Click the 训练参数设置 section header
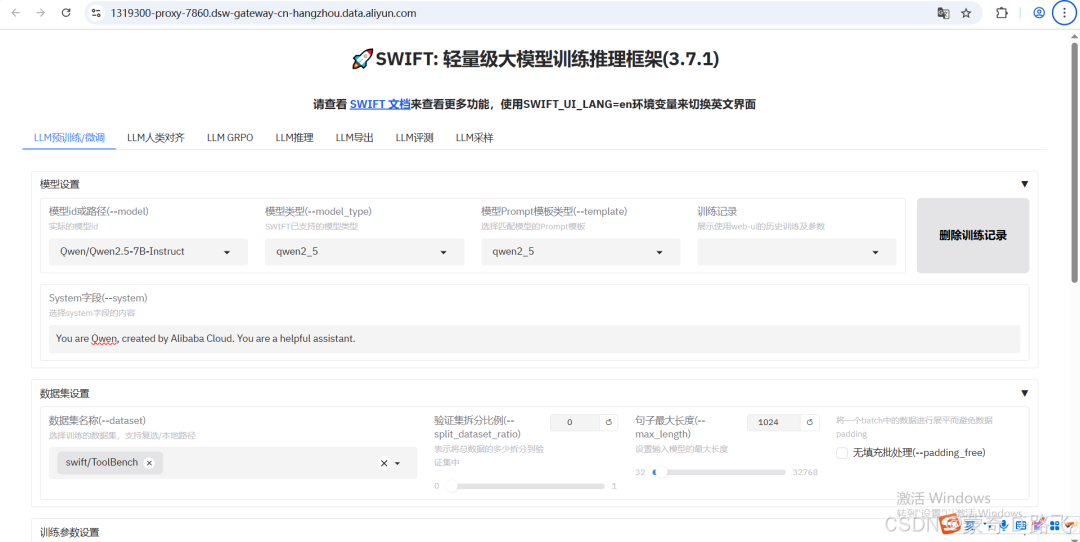Image resolution: width=1080 pixels, height=542 pixels. (70, 532)
